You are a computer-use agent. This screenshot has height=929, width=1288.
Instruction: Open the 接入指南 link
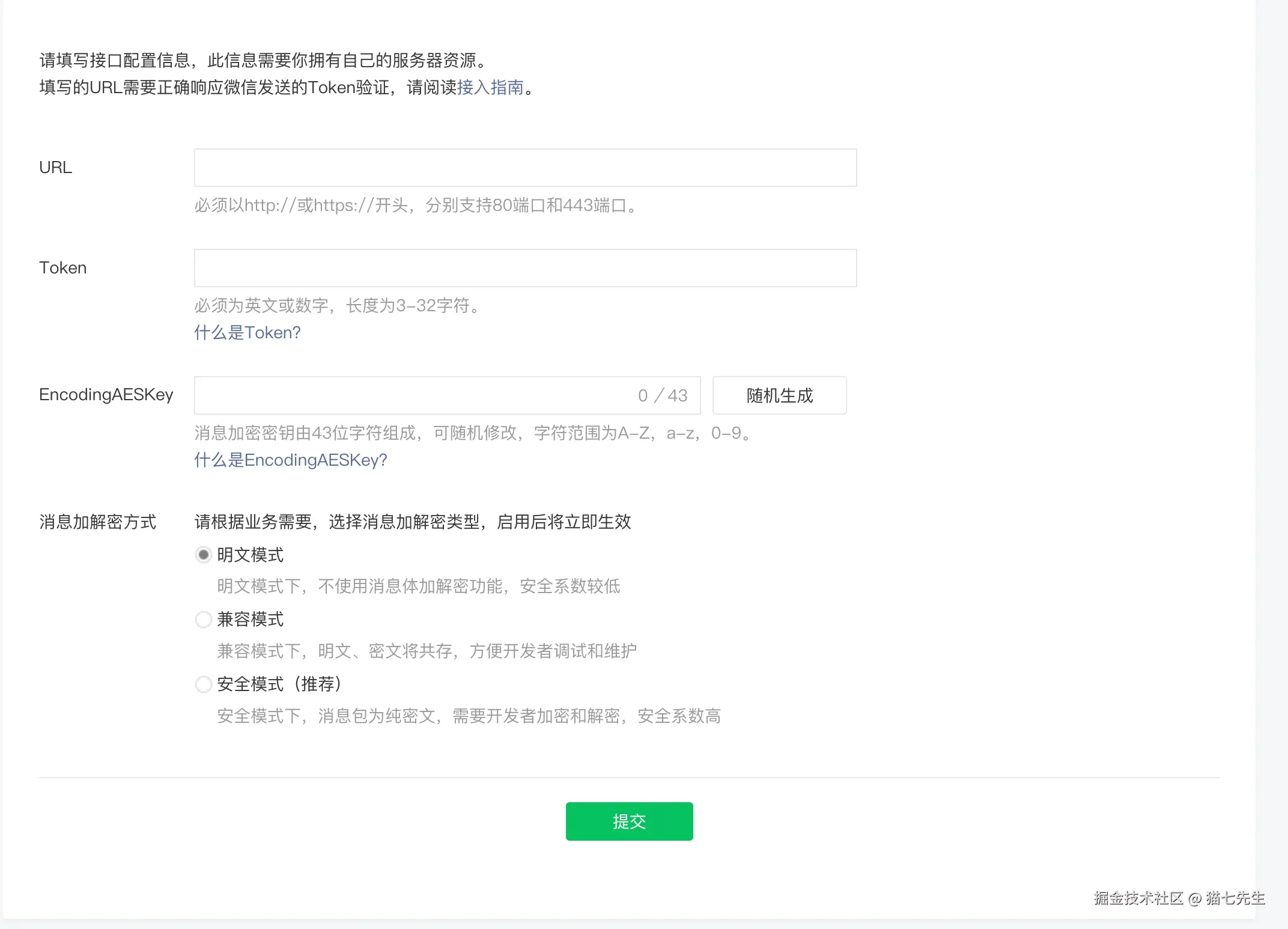coord(490,88)
